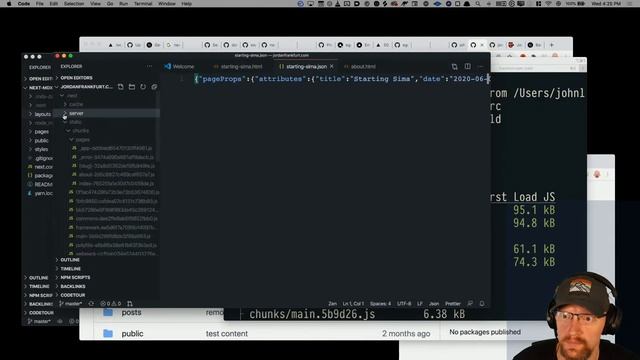Open package file in back window

tap(40, 176)
